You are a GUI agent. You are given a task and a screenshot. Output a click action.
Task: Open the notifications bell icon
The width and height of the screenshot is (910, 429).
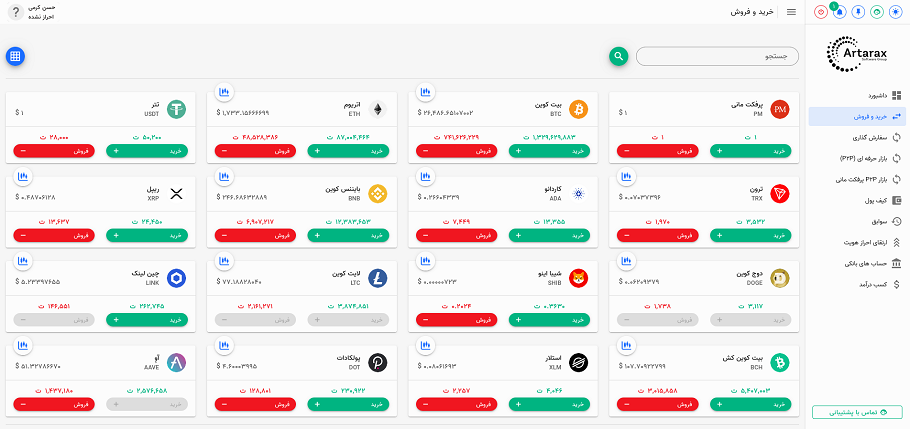point(839,12)
